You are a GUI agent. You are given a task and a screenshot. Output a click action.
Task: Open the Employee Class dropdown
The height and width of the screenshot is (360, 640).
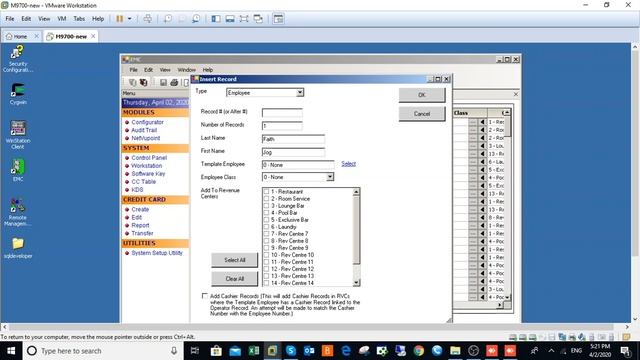click(330, 177)
